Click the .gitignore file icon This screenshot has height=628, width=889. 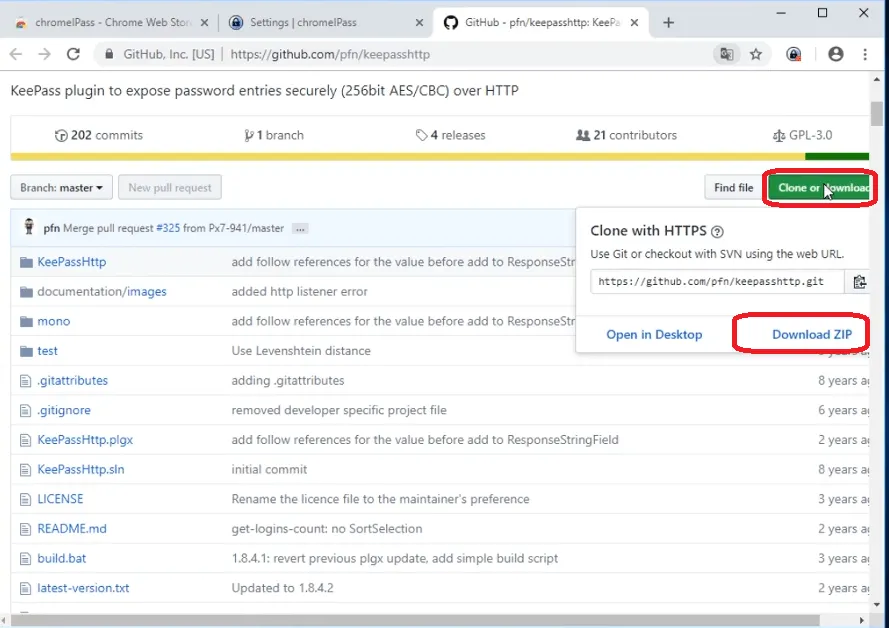coord(25,410)
